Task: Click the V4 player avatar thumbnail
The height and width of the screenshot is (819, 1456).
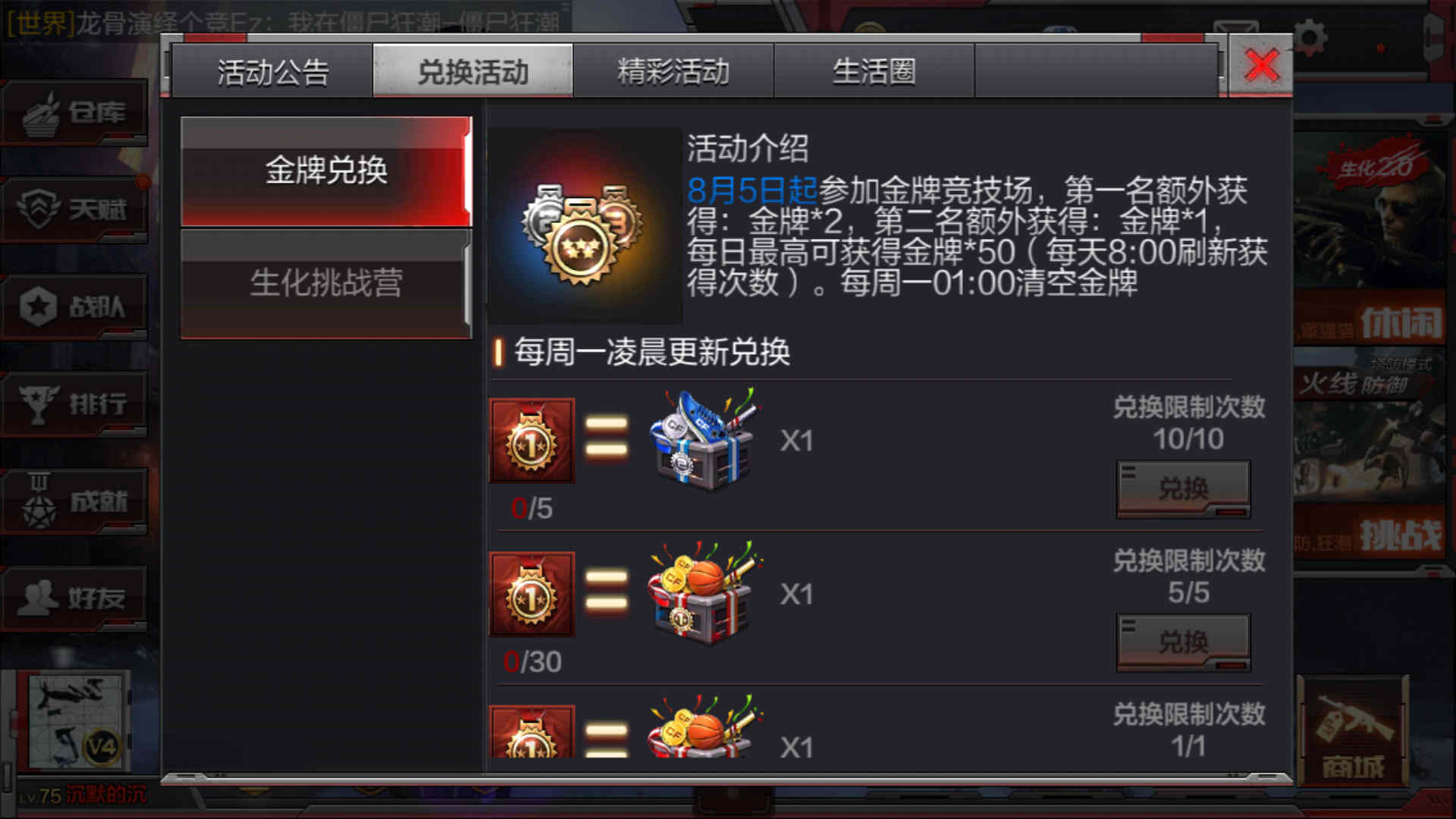Action: tap(76, 721)
